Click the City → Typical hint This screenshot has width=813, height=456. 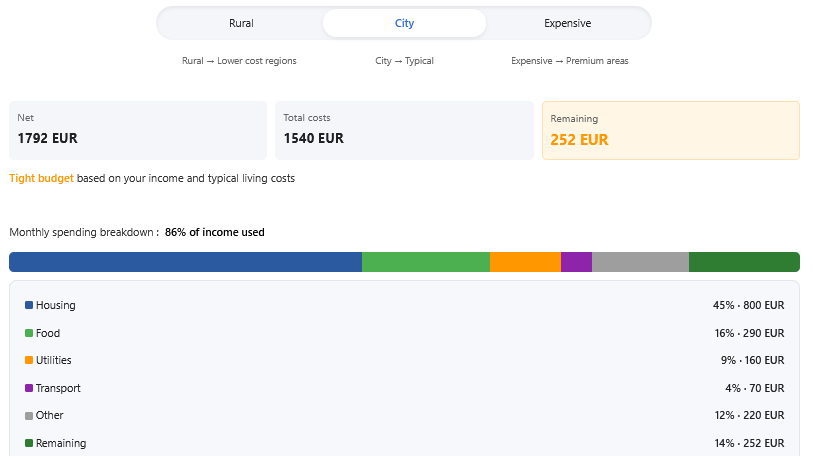(x=404, y=61)
